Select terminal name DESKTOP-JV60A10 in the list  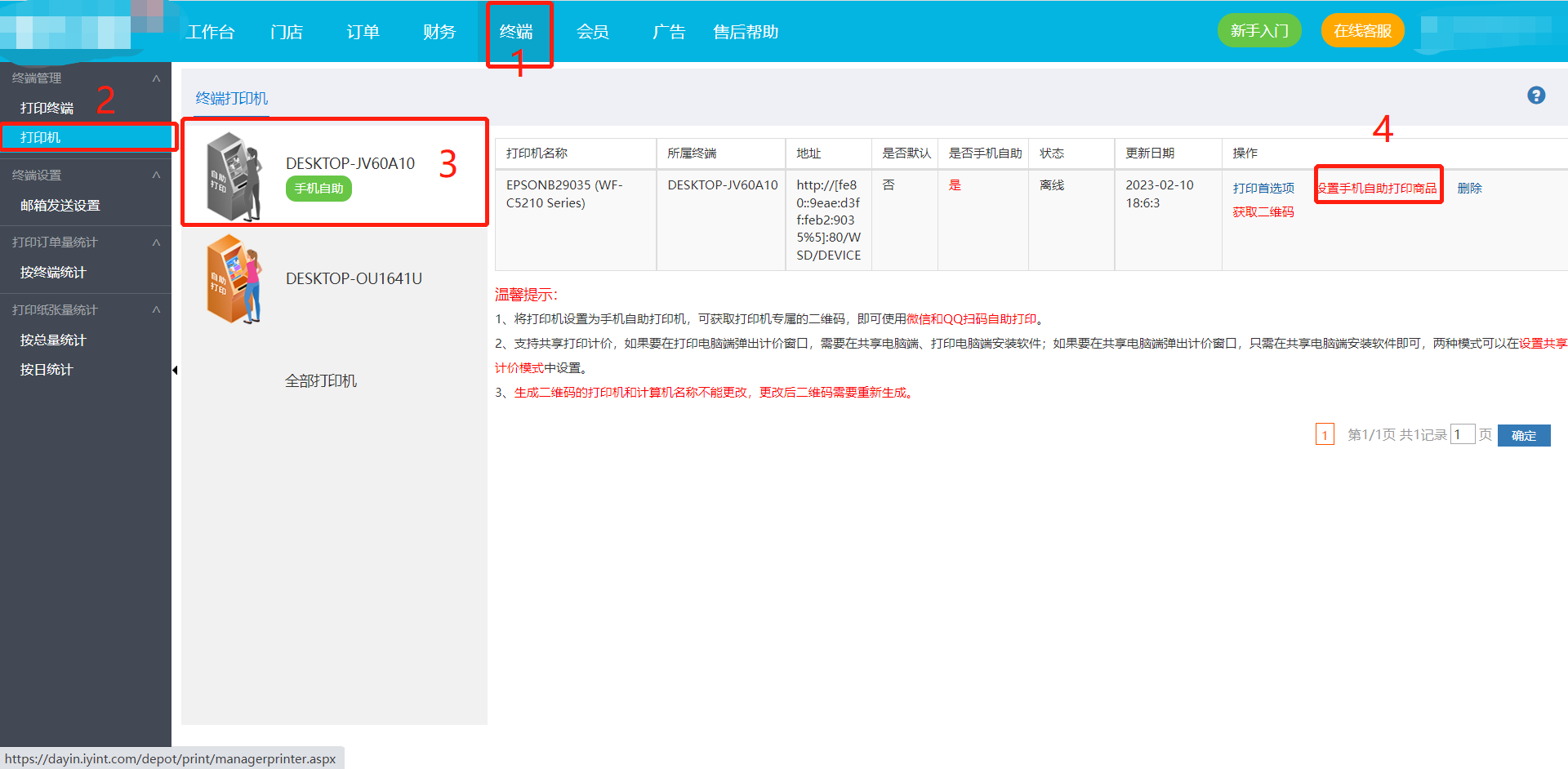[350, 163]
